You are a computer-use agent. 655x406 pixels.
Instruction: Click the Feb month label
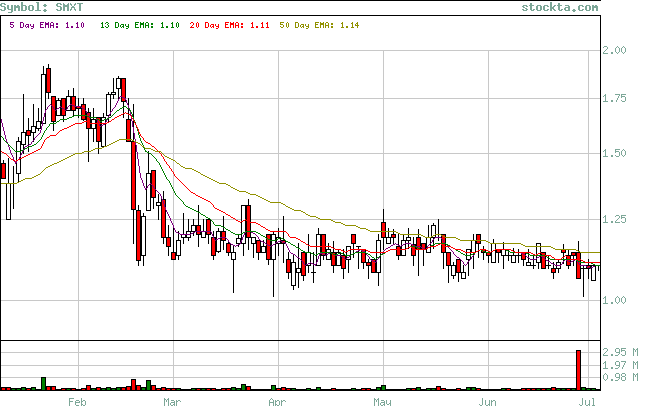77,401
